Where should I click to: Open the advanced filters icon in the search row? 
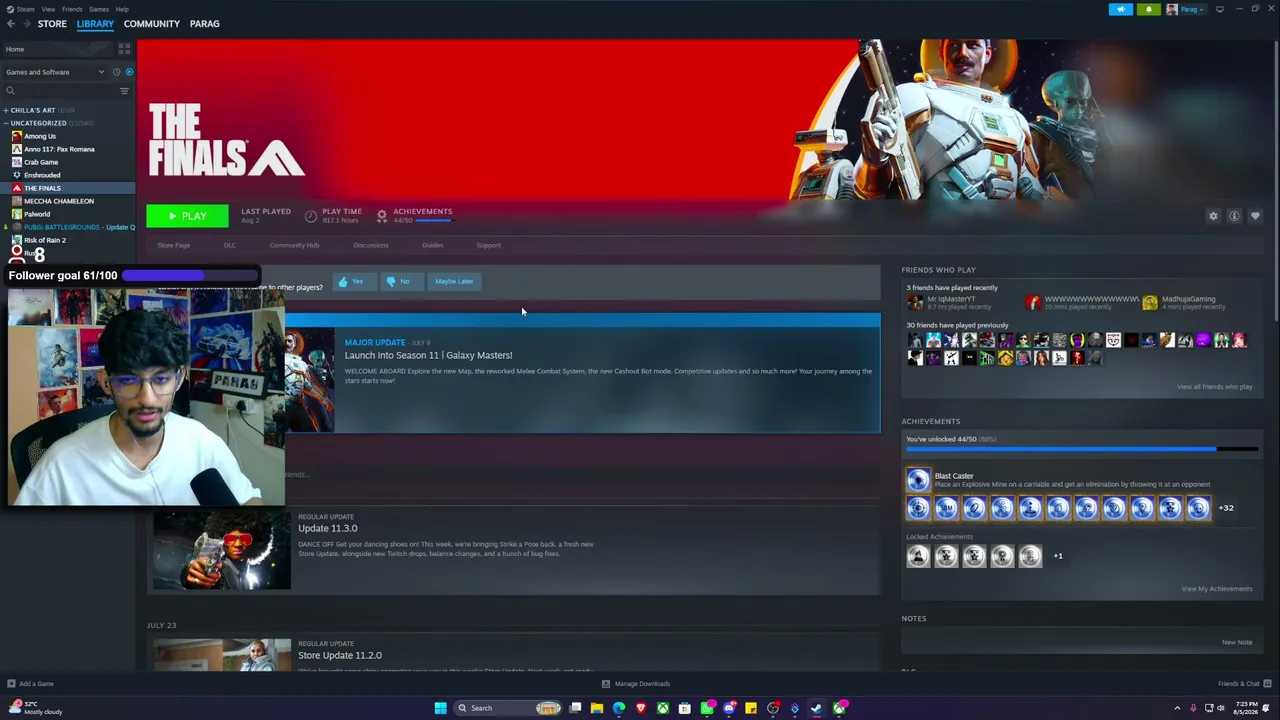[x=124, y=91]
